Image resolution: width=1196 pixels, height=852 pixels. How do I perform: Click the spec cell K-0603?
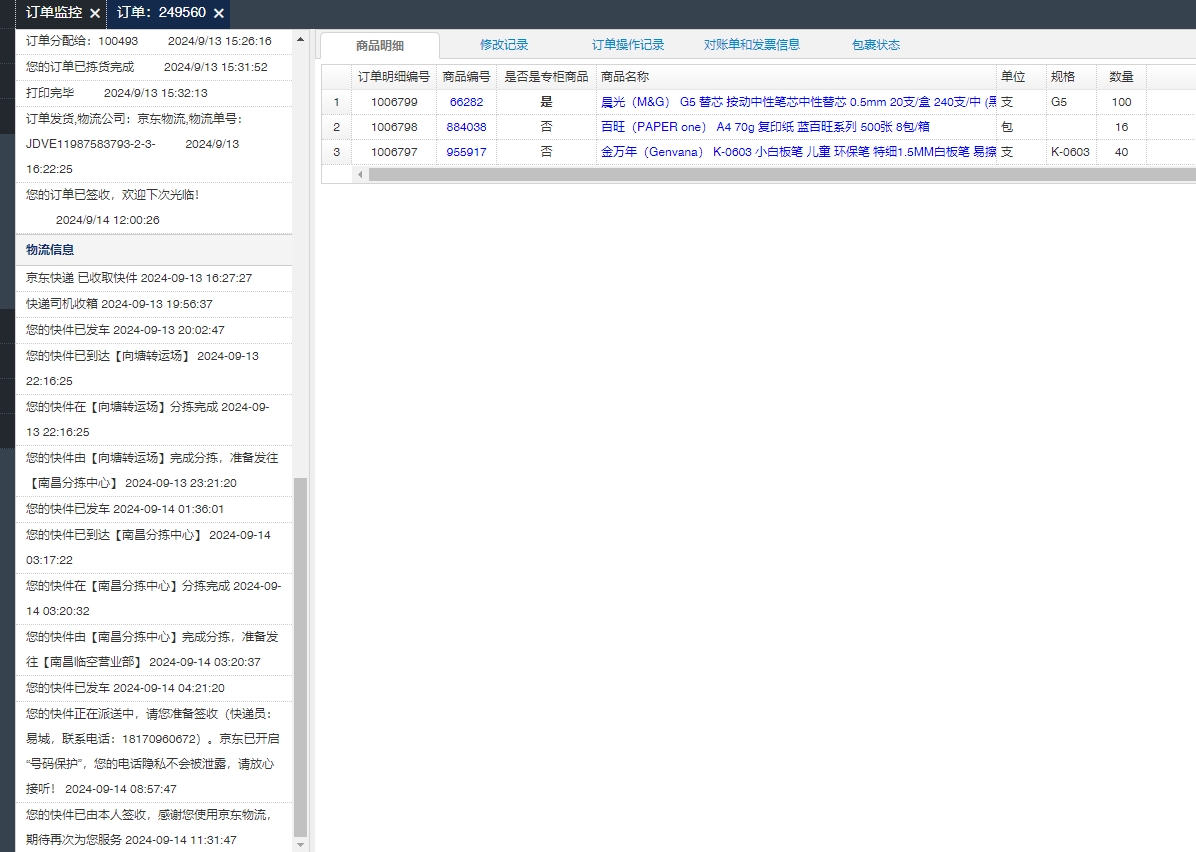tap(1071, 153)
